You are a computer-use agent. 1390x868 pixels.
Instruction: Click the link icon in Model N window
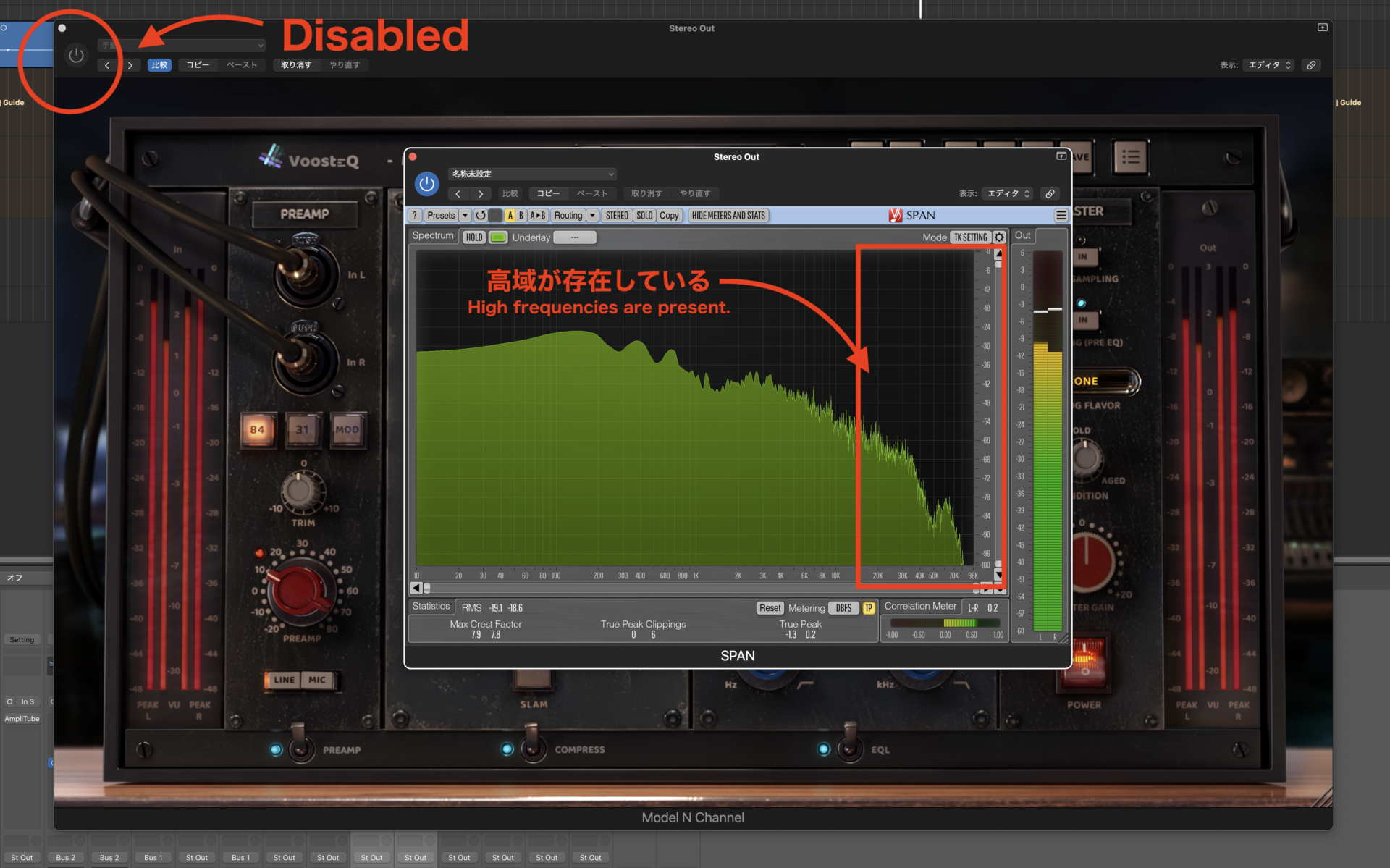(x=1311, y=64)
